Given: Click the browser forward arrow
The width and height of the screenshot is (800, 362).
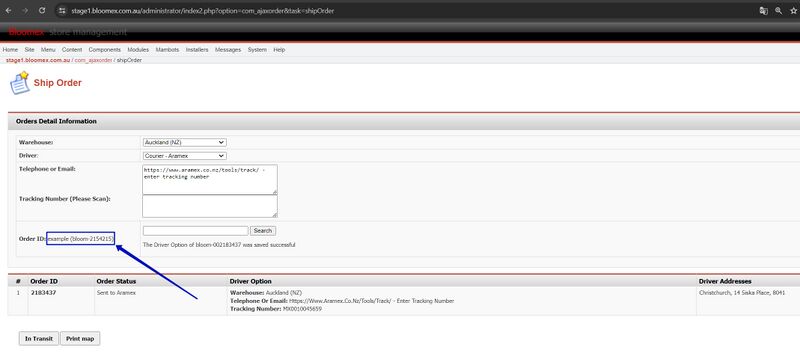Looking at the screenshot, I should point(24,10).
